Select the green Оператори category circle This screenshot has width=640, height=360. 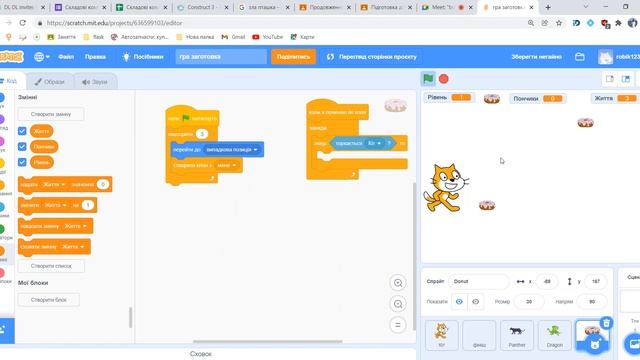2,229
